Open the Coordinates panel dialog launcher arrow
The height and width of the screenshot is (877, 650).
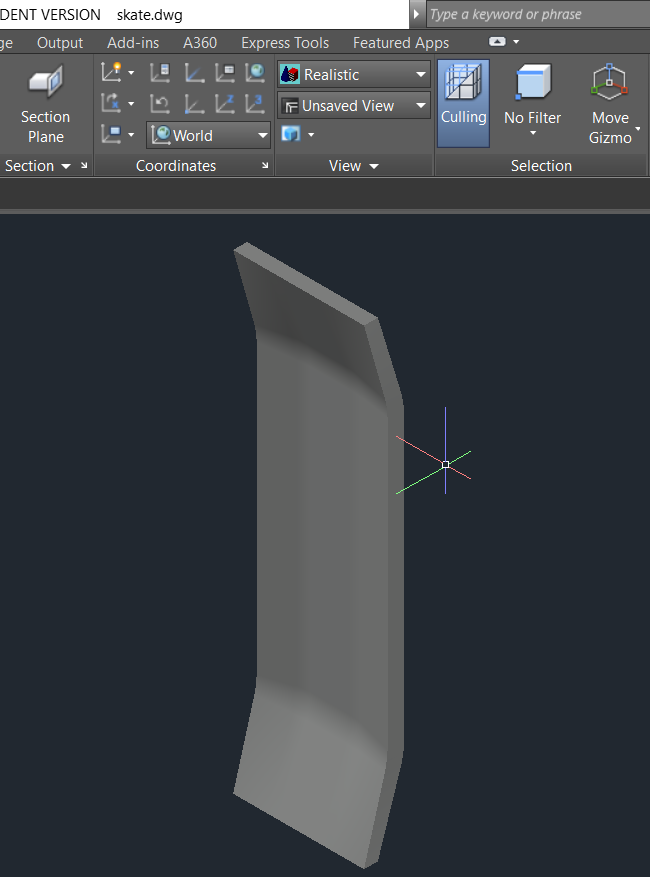(265, 166)
